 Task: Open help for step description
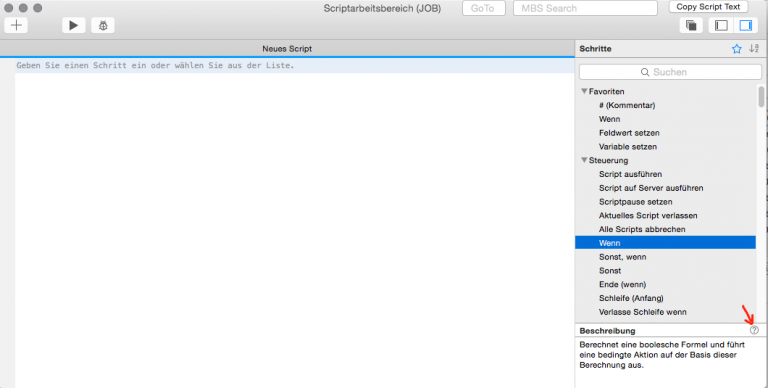coord(754,330)
